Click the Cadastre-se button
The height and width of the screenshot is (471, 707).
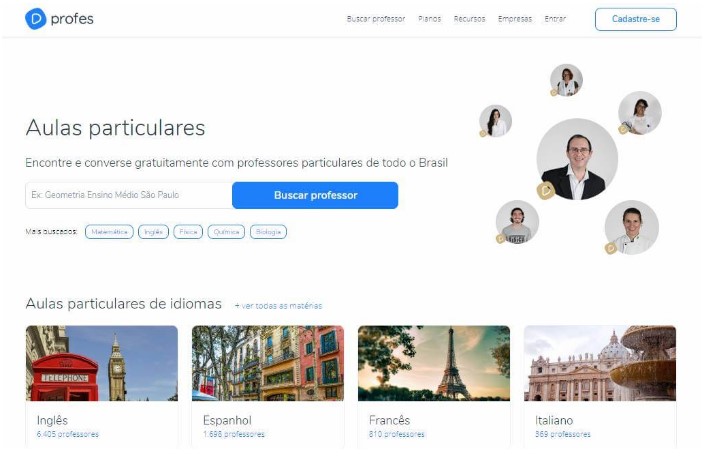pos(636,19)
